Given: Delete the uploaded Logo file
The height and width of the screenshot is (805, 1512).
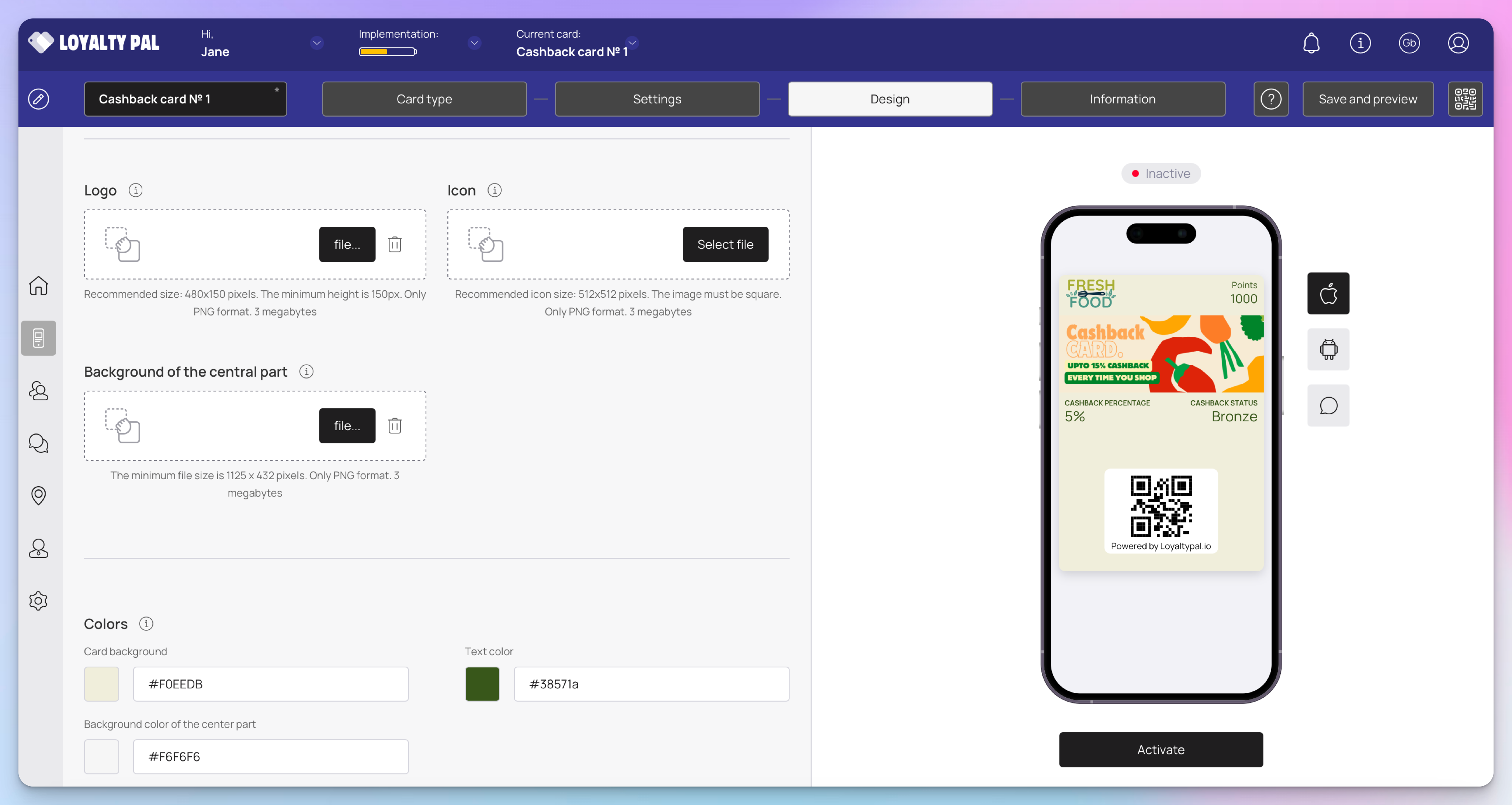Looking at the screenshot, I should (x=395, y=244).
